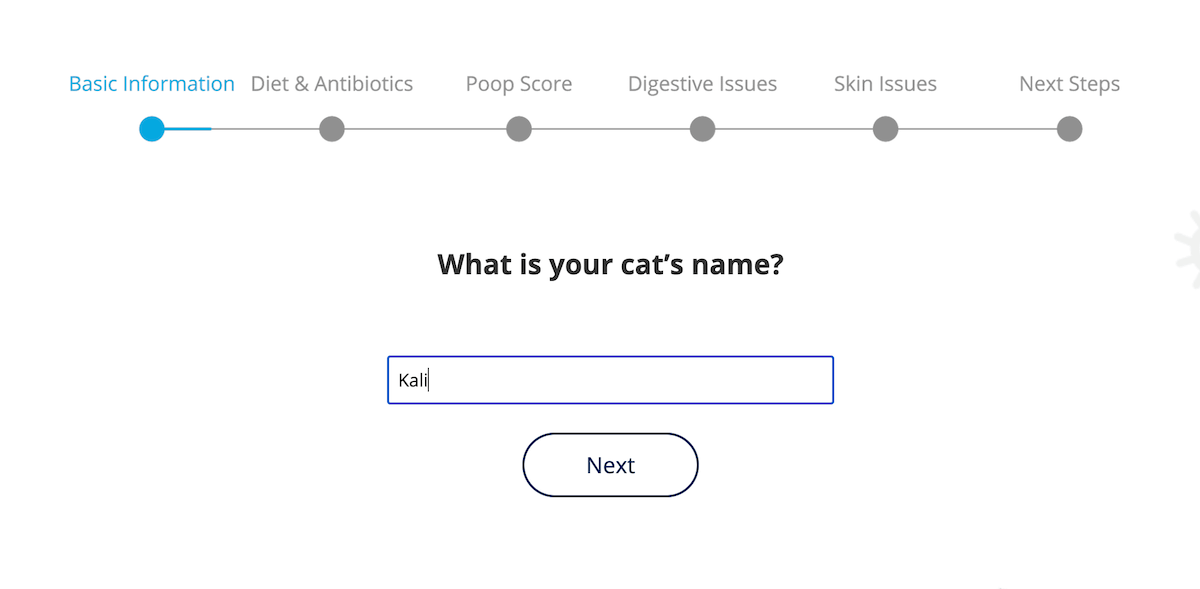Click progress line between Diet & Antibiotics and Poop Score dots
The width and height of the screenshot is (1200, 589).
coord(425,129)
